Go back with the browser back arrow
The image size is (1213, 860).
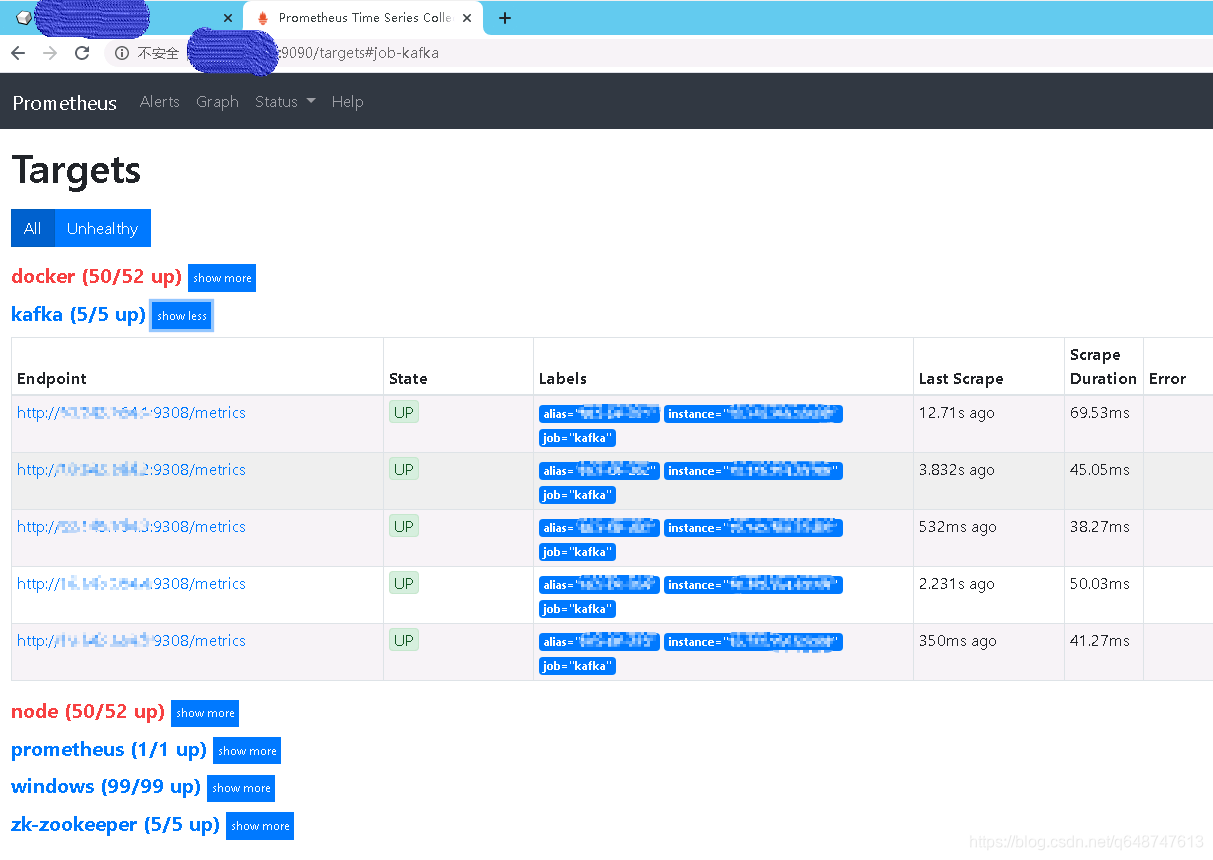tap(18, 53)
